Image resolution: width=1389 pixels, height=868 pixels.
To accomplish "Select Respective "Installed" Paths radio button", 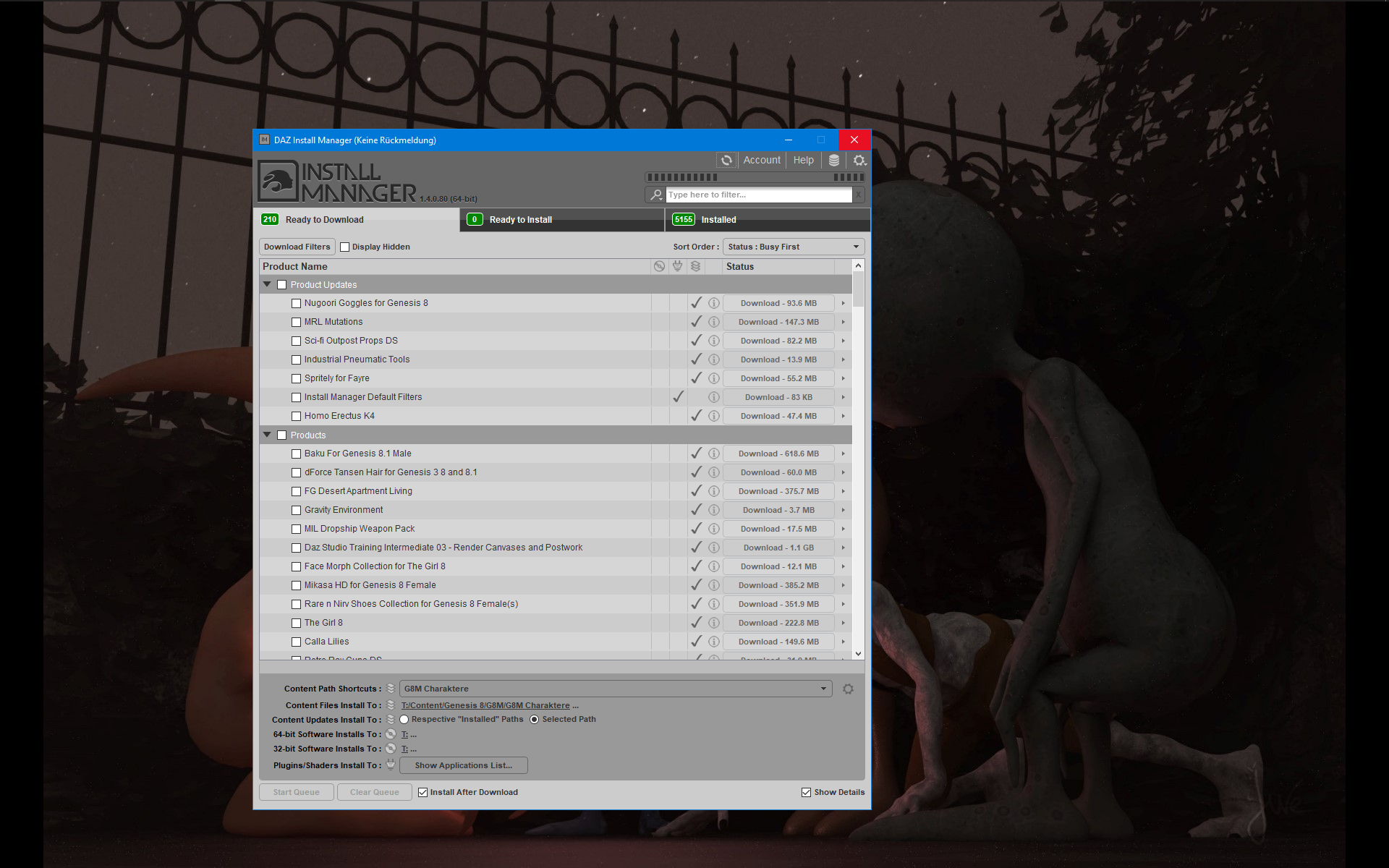I will pos(404,720).
